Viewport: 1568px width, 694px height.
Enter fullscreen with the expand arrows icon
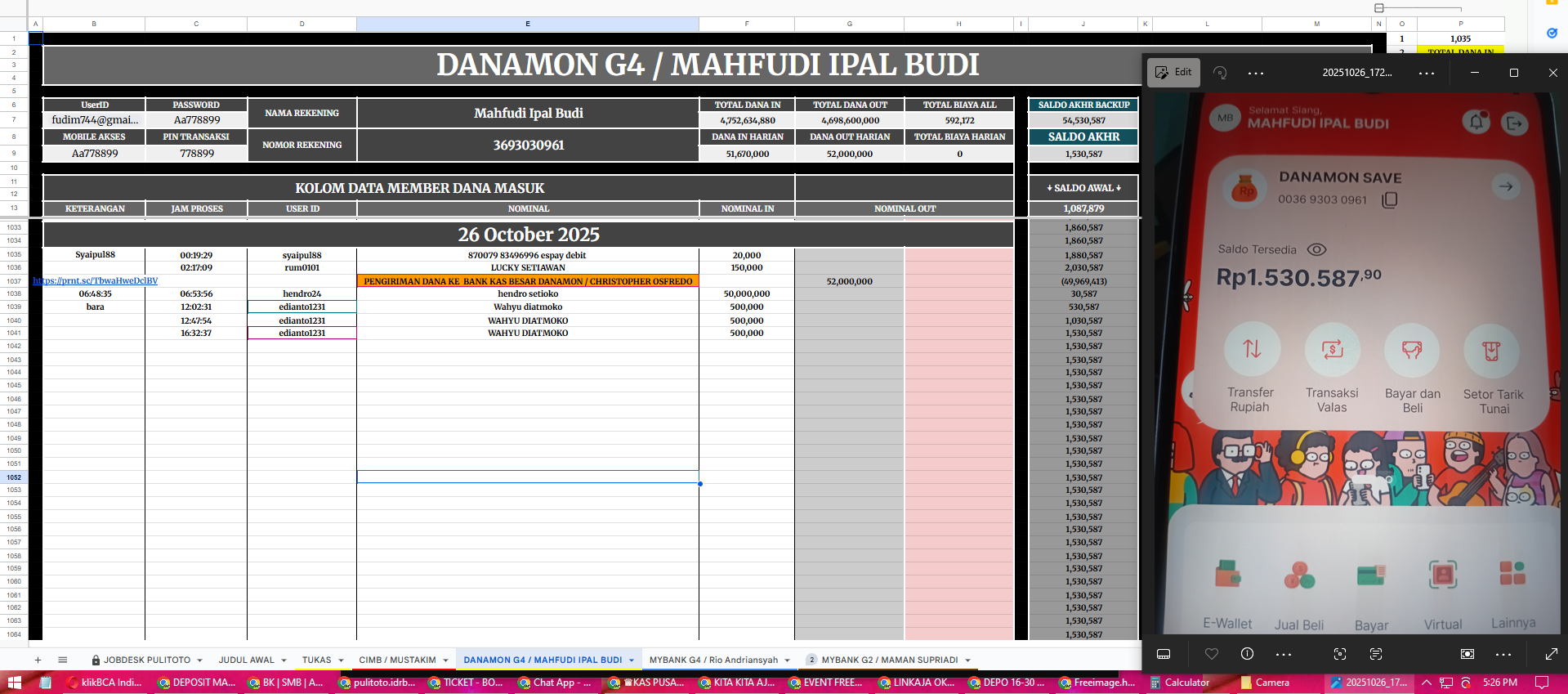(1552, 654)
